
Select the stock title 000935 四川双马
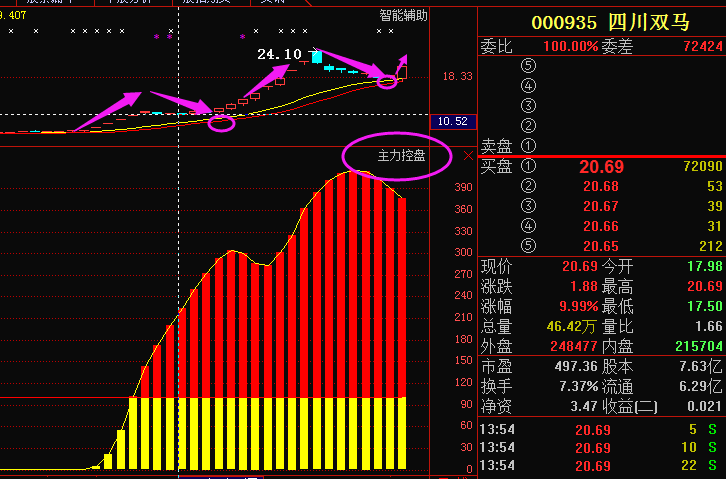[x=610, y=22]
